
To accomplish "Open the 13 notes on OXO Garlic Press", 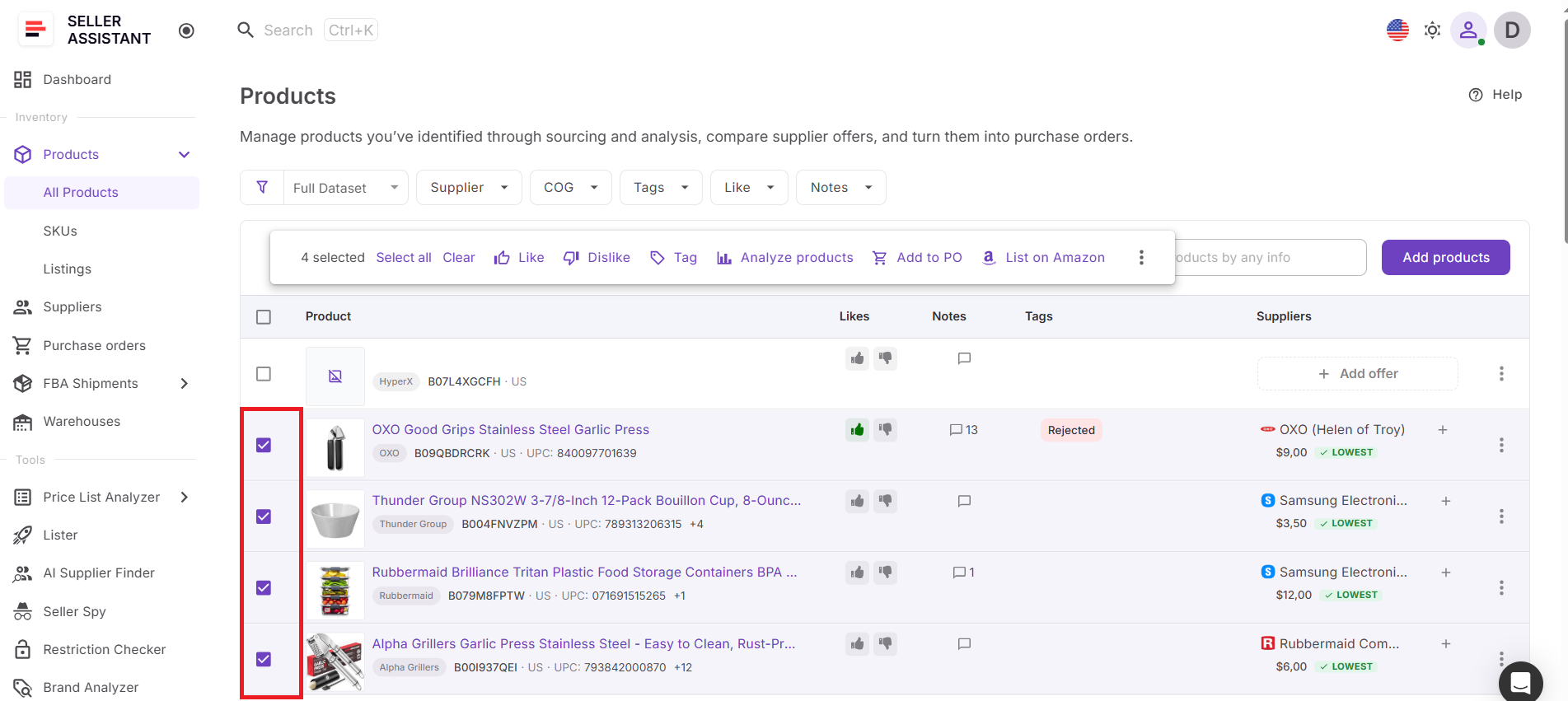I will coord(963,430).
